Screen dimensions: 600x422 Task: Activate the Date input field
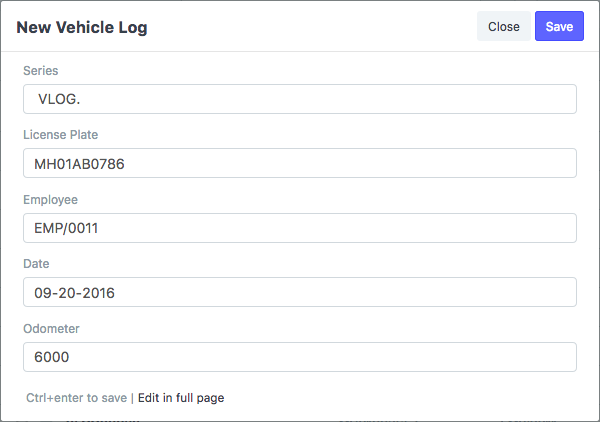click(300, 292)
